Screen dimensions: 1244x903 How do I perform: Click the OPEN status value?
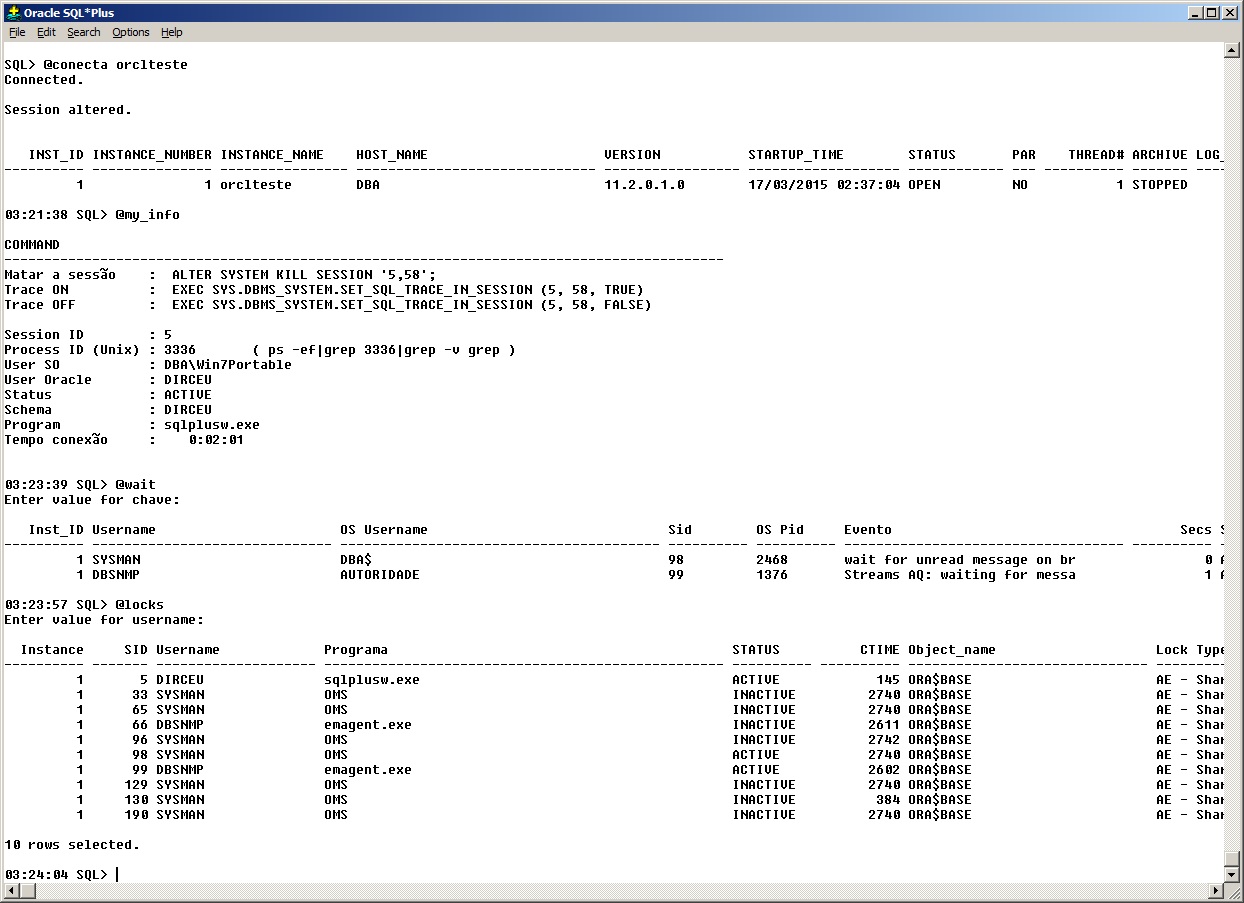coord(924,185)
